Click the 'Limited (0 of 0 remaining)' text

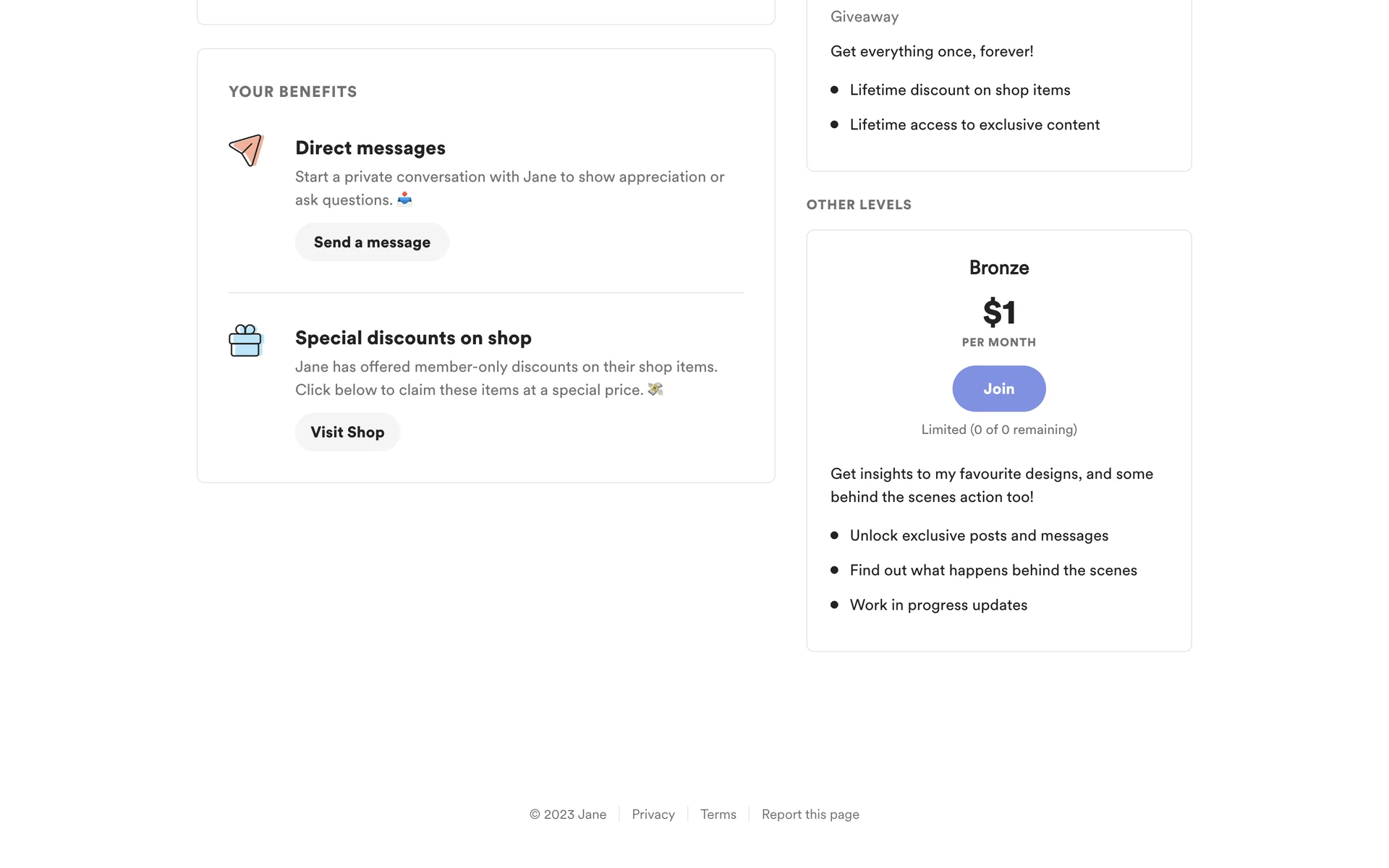(x=998, y=430)
